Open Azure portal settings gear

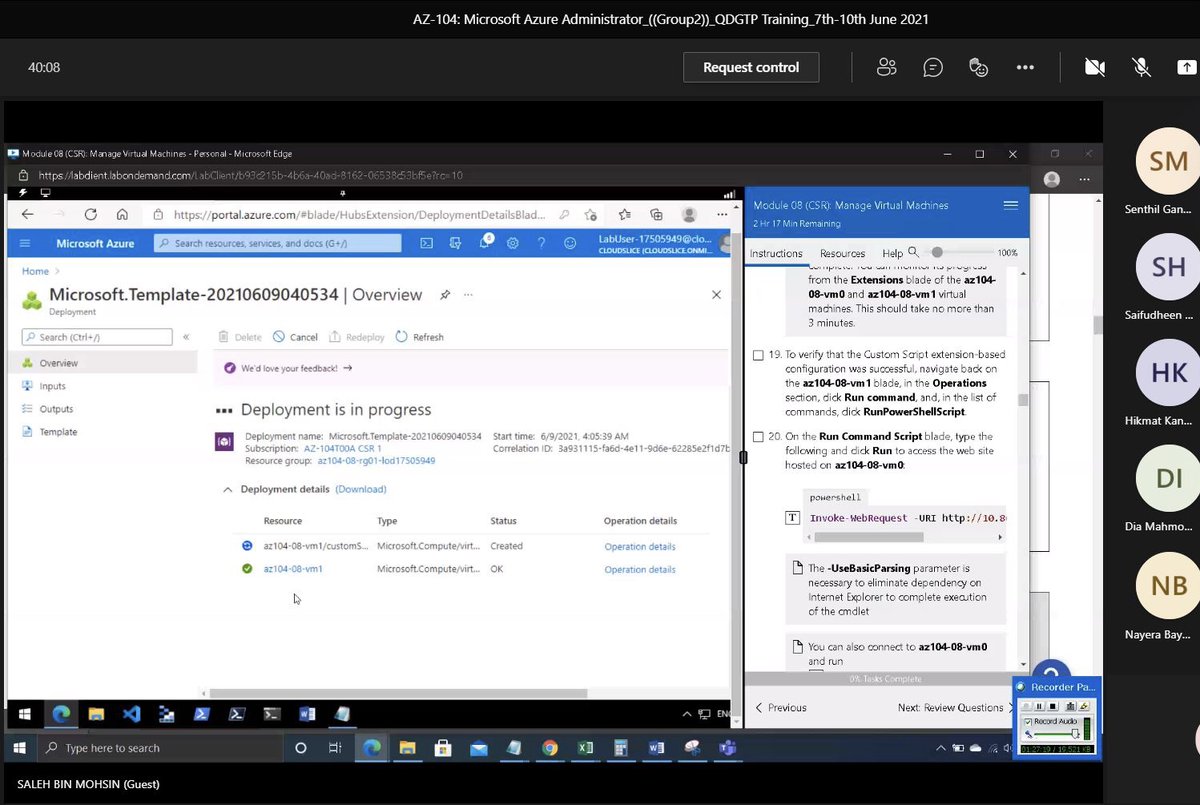pos(513,243)
